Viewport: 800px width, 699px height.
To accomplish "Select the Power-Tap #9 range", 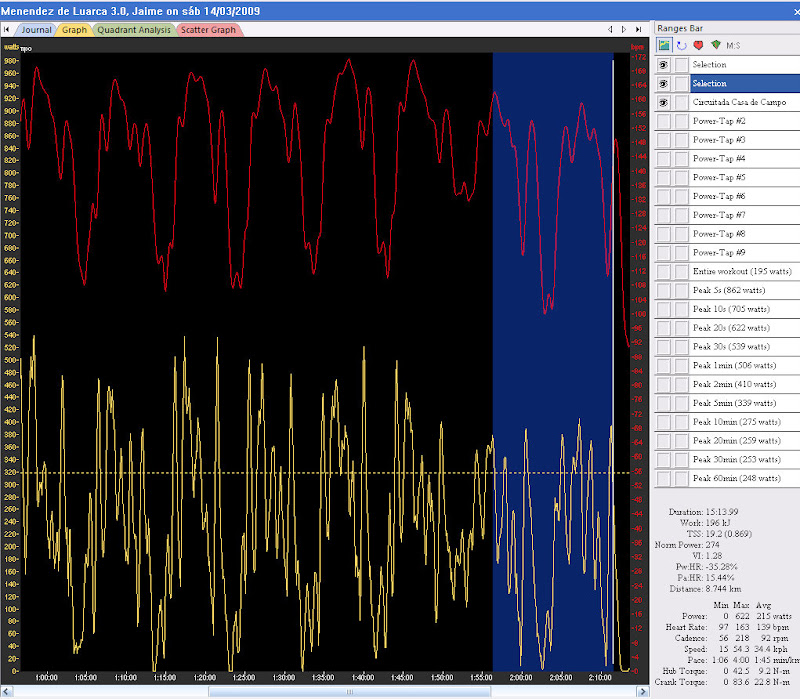I will [x=745, y=253].
